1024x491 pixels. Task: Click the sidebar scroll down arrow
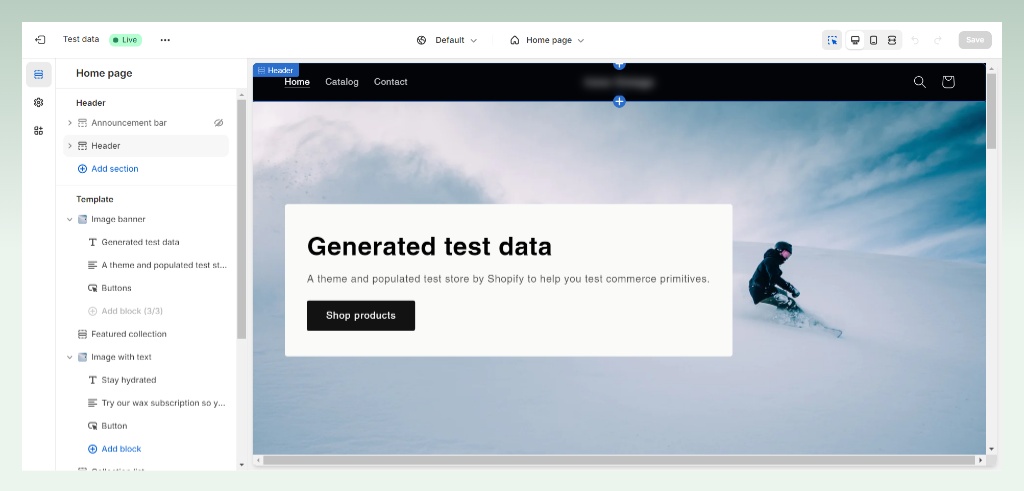point(241,465)
